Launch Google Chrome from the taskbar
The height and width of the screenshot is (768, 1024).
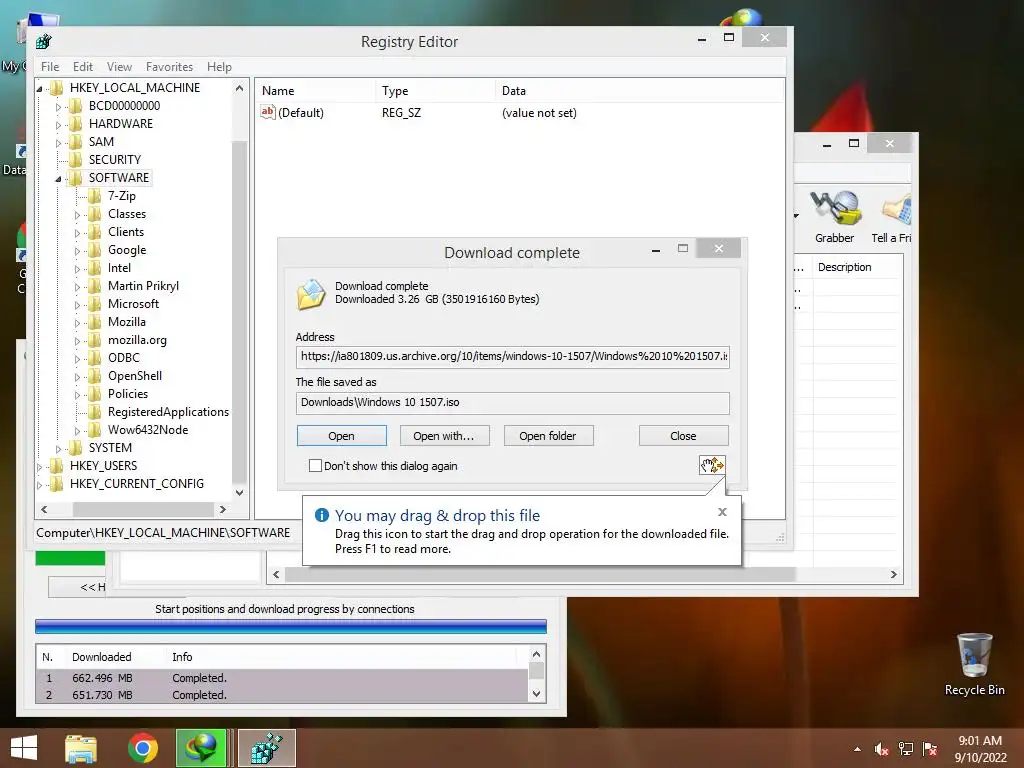click(x=142, y=748)
